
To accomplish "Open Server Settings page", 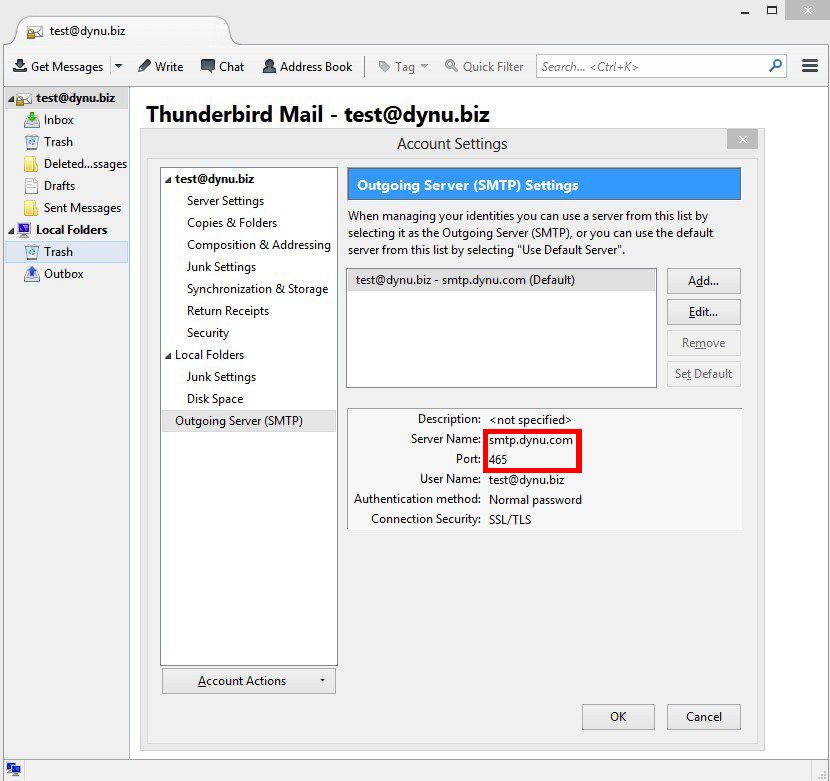I will point(225,201).
